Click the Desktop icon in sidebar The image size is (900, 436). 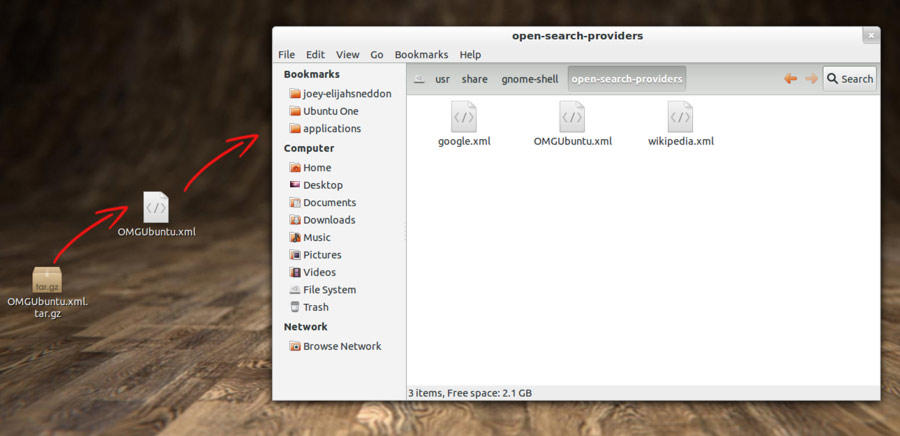pyautogui.click(x=295, y=185)
